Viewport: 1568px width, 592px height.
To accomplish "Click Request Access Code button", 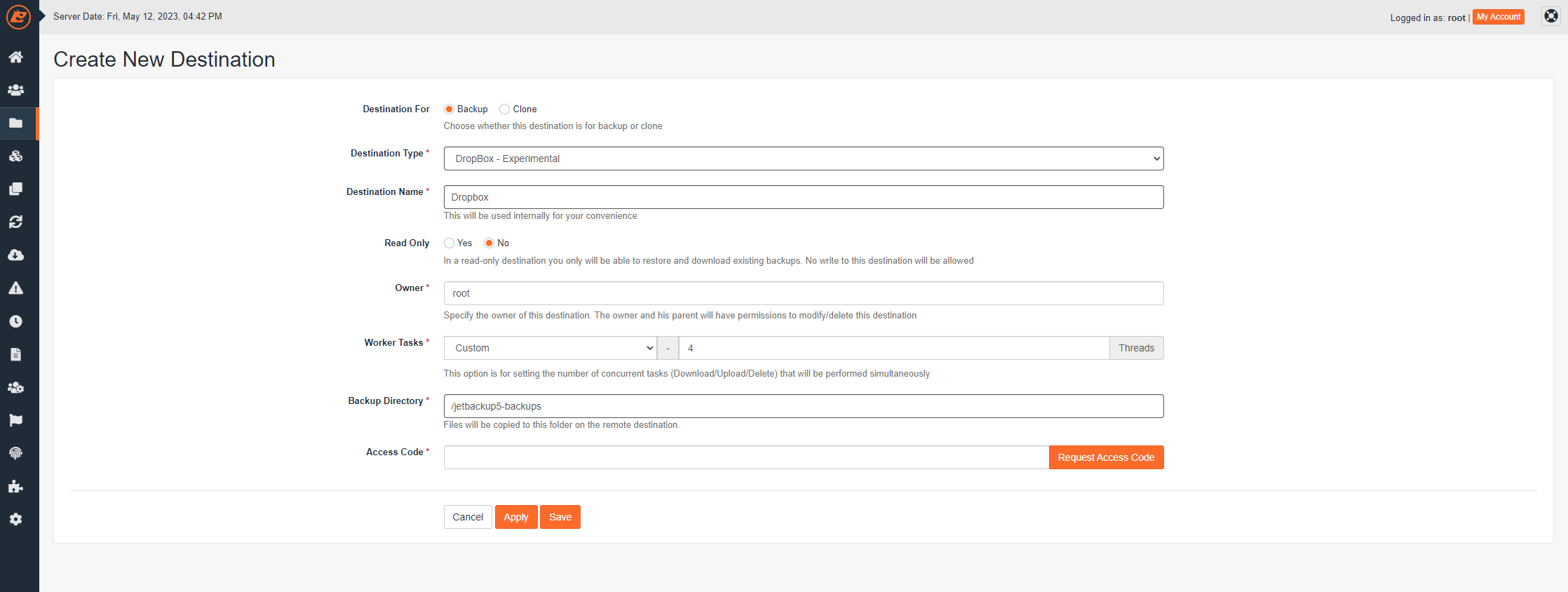I will [x=1106, y=457].
